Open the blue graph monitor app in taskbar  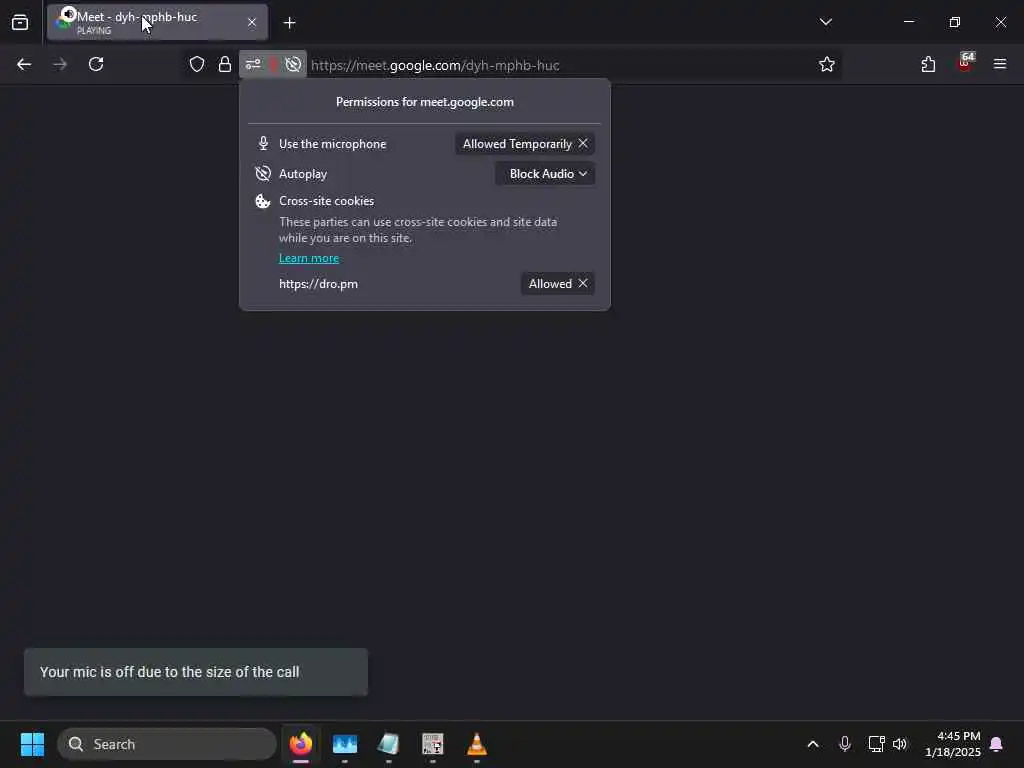345,744
